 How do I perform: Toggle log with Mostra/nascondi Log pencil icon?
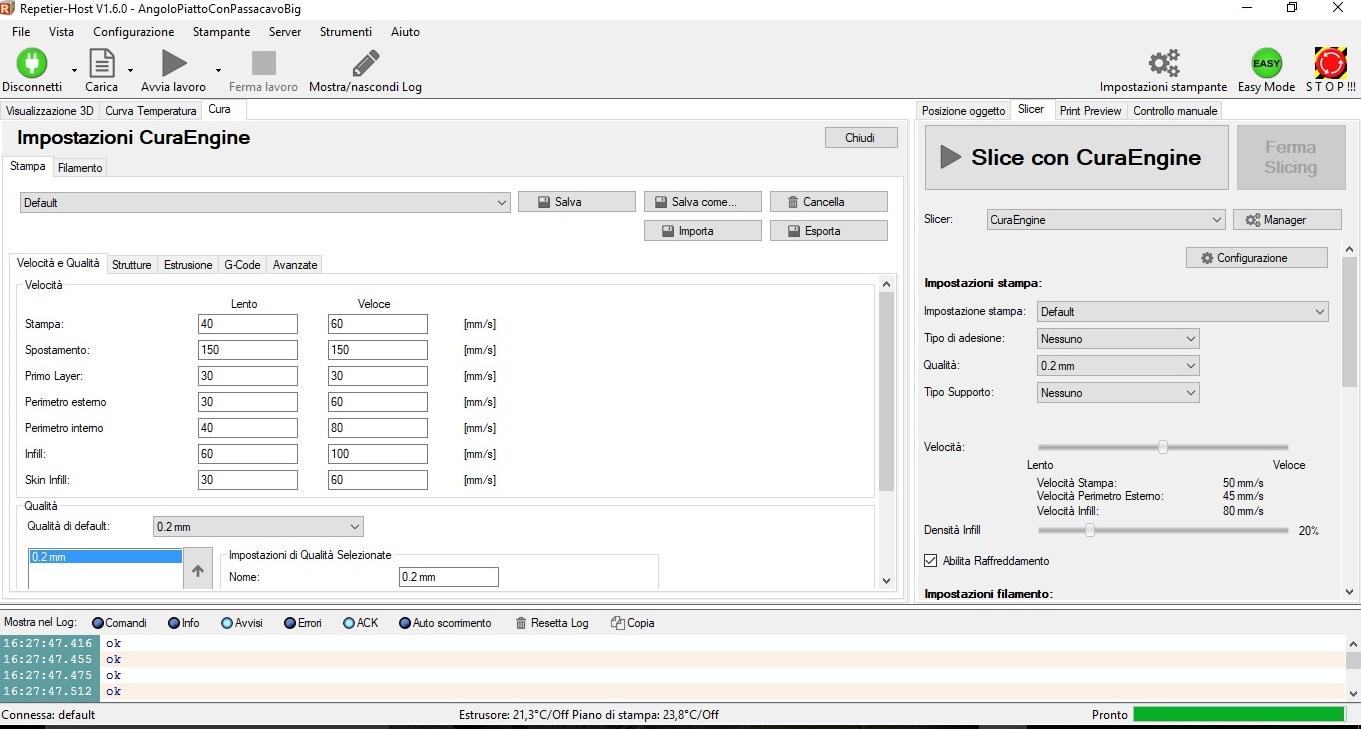tap(365, 63)
